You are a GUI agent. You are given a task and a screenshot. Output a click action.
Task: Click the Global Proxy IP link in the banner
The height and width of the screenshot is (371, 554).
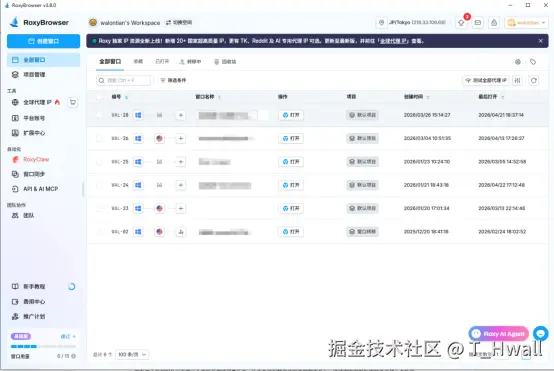point(393,41)
